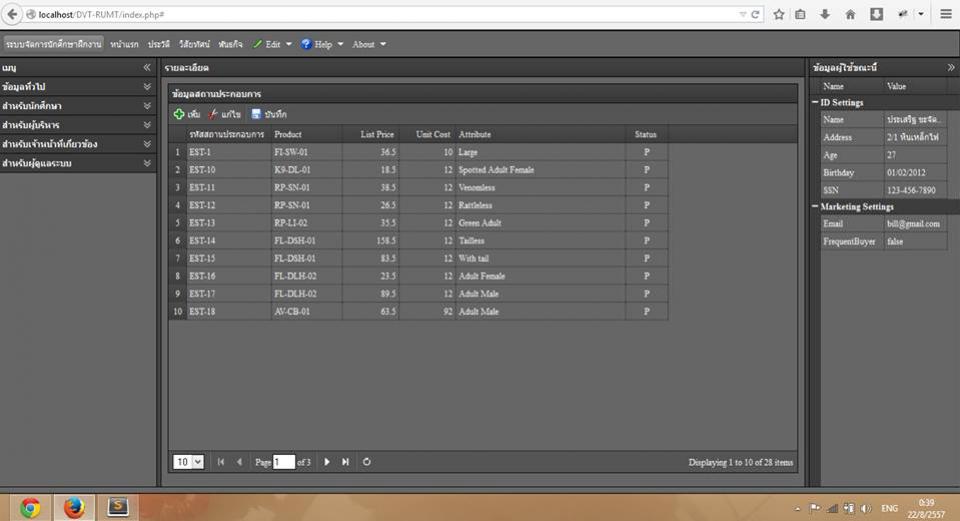Screen dimensions: 960x521
Task: Sort by Product column header
Action: point(307,134)
